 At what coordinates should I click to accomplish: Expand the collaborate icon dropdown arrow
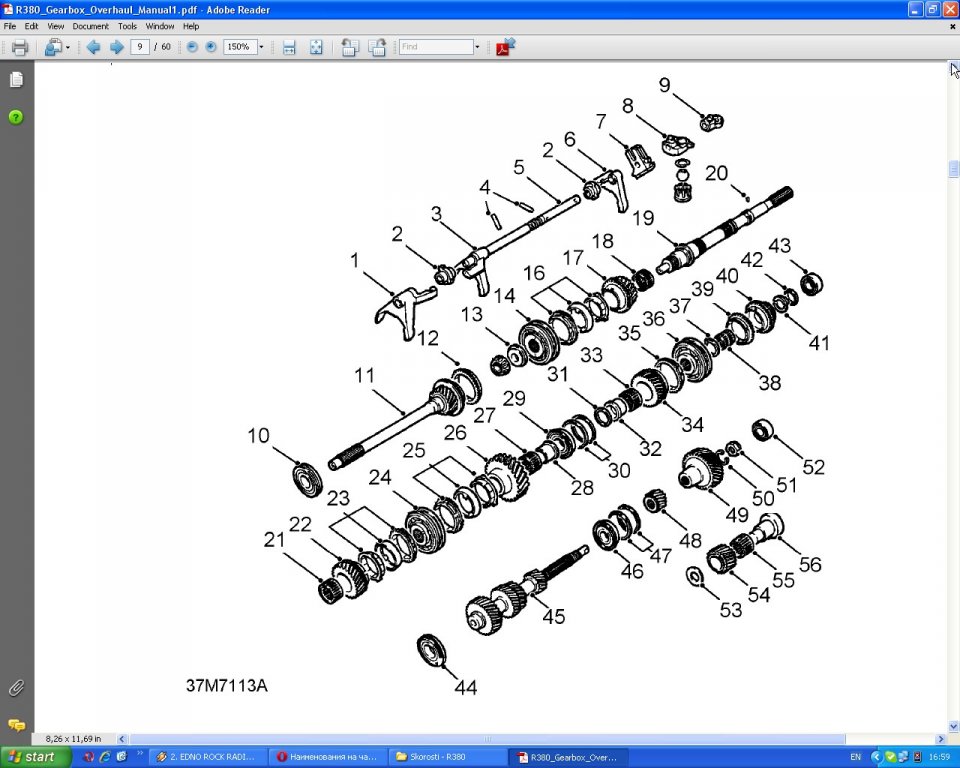[67, 47]
